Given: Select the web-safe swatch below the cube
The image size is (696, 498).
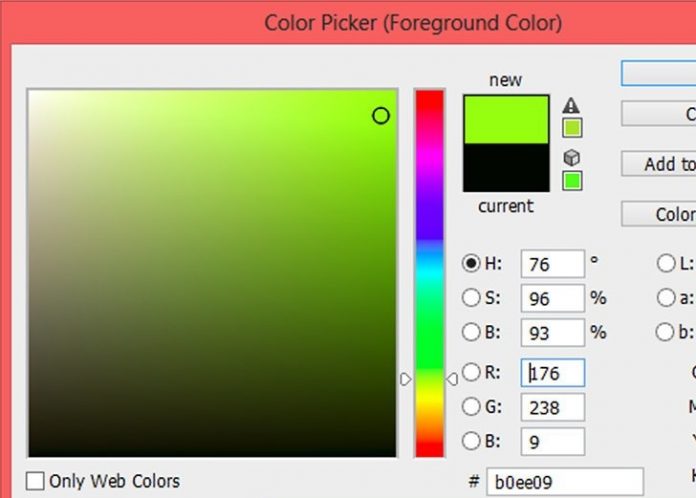Looking at the screenshot, I should pyautogui.click(x=571, y=181).
